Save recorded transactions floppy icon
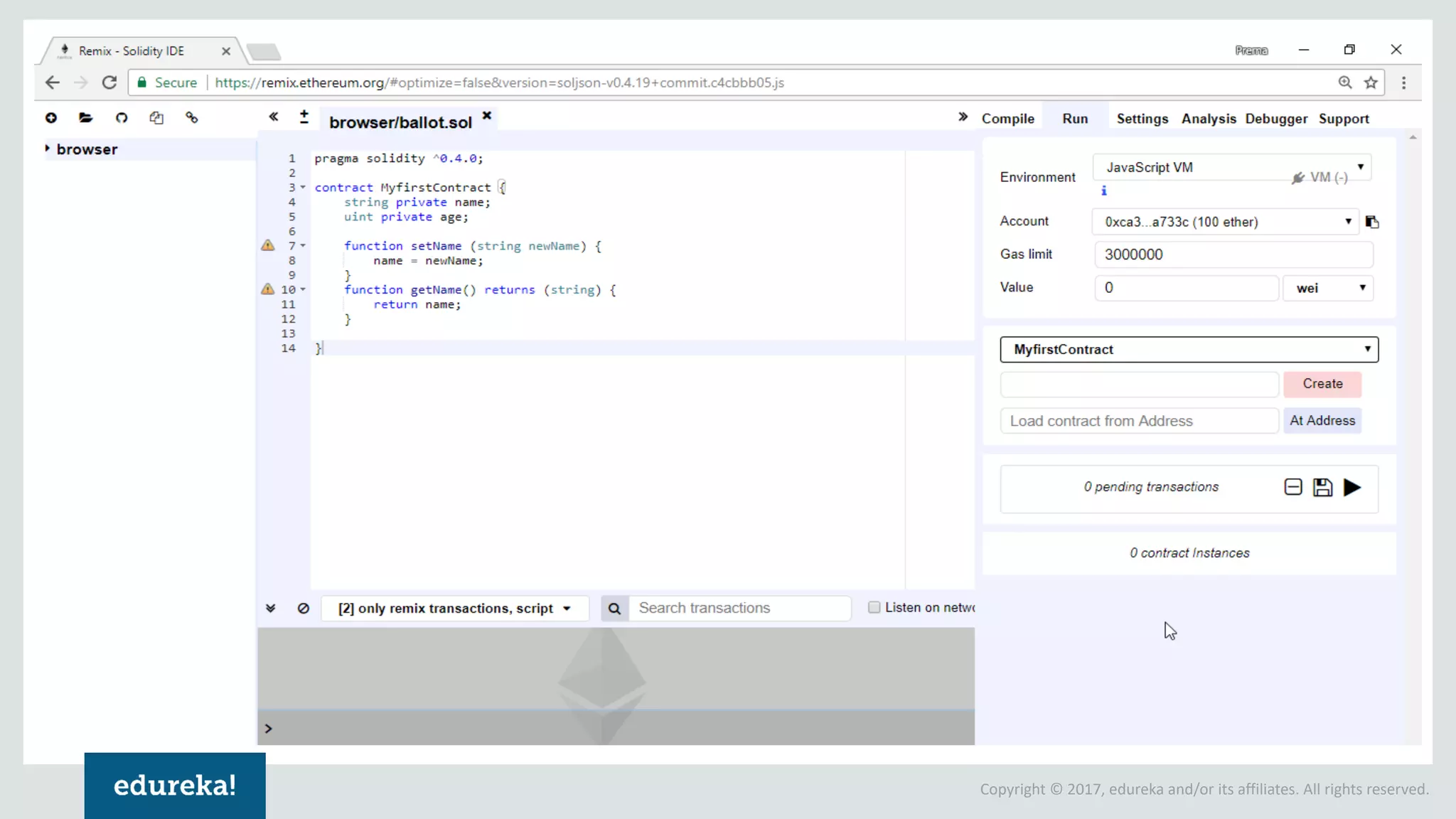Viewport: 1456px width, 819px height. (x=1322, y=488)
